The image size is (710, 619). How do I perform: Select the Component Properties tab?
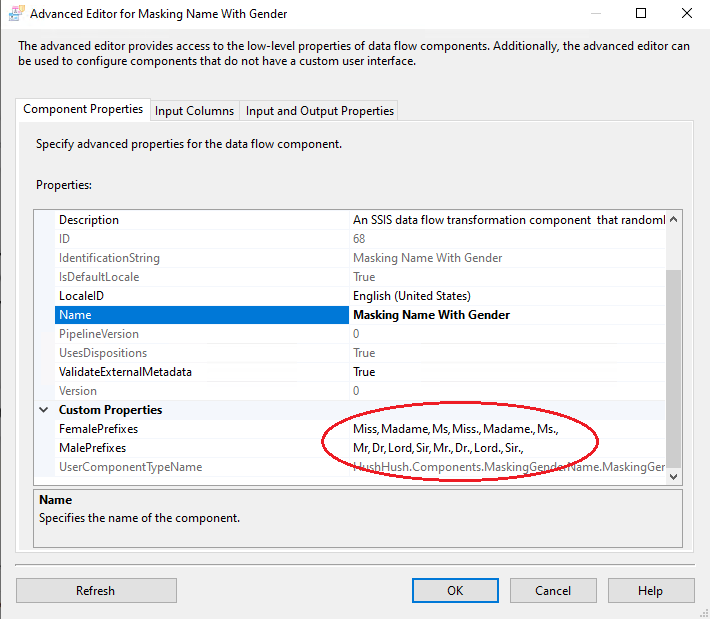[x=83, y=110]
